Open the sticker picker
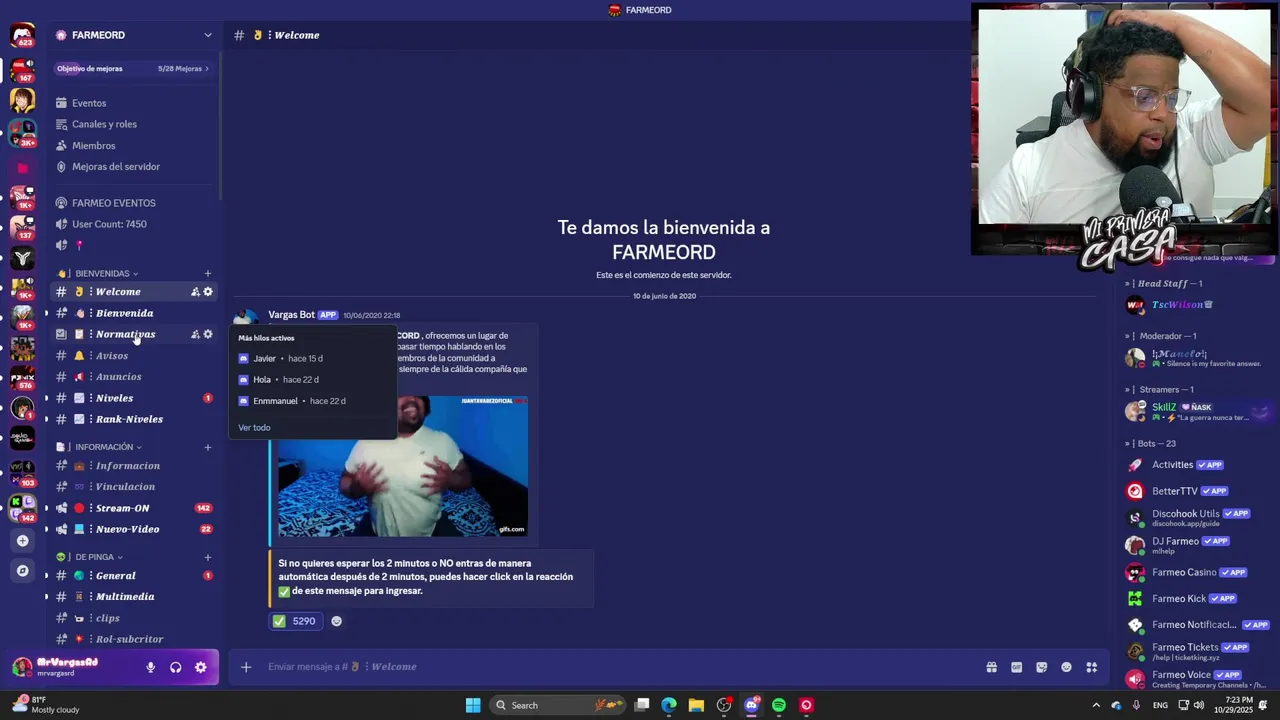The image size is (1280, 720). [x=1042, y=667]
